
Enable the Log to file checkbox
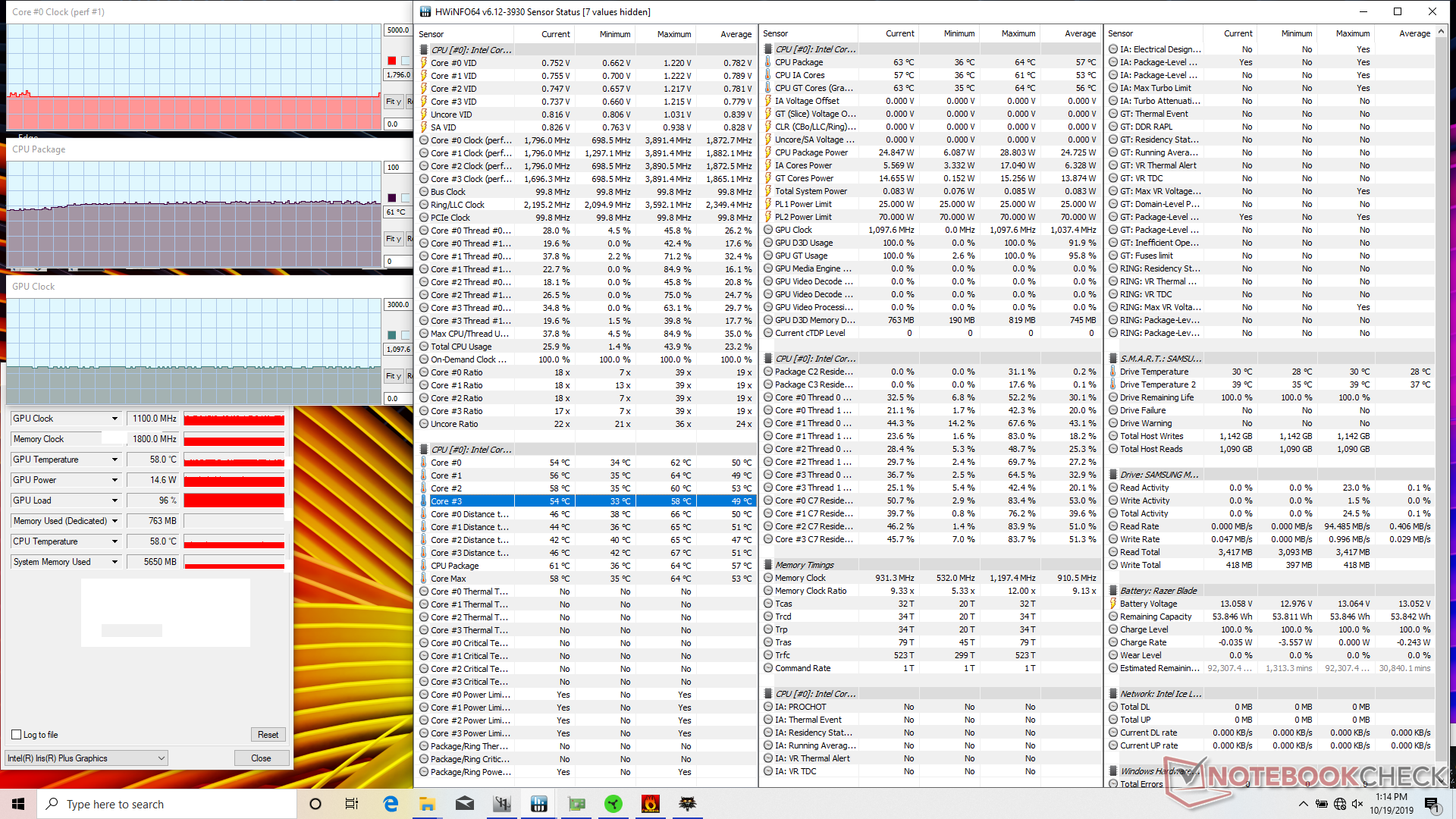coord(17,734)
